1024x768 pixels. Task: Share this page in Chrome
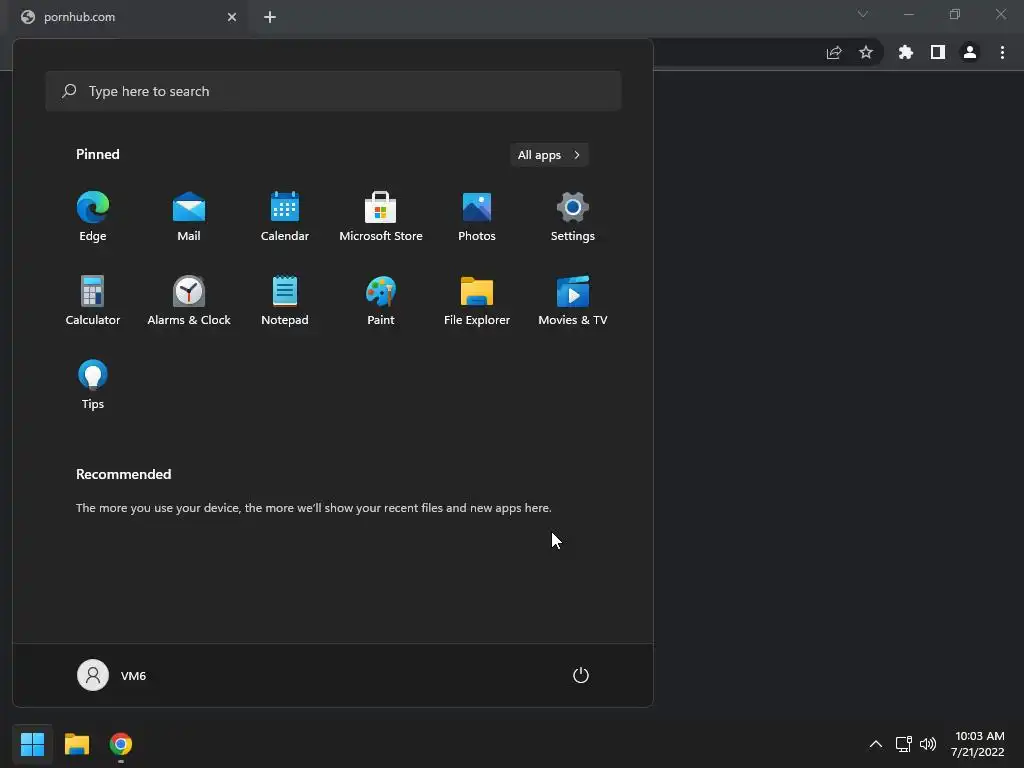(834, 52)
